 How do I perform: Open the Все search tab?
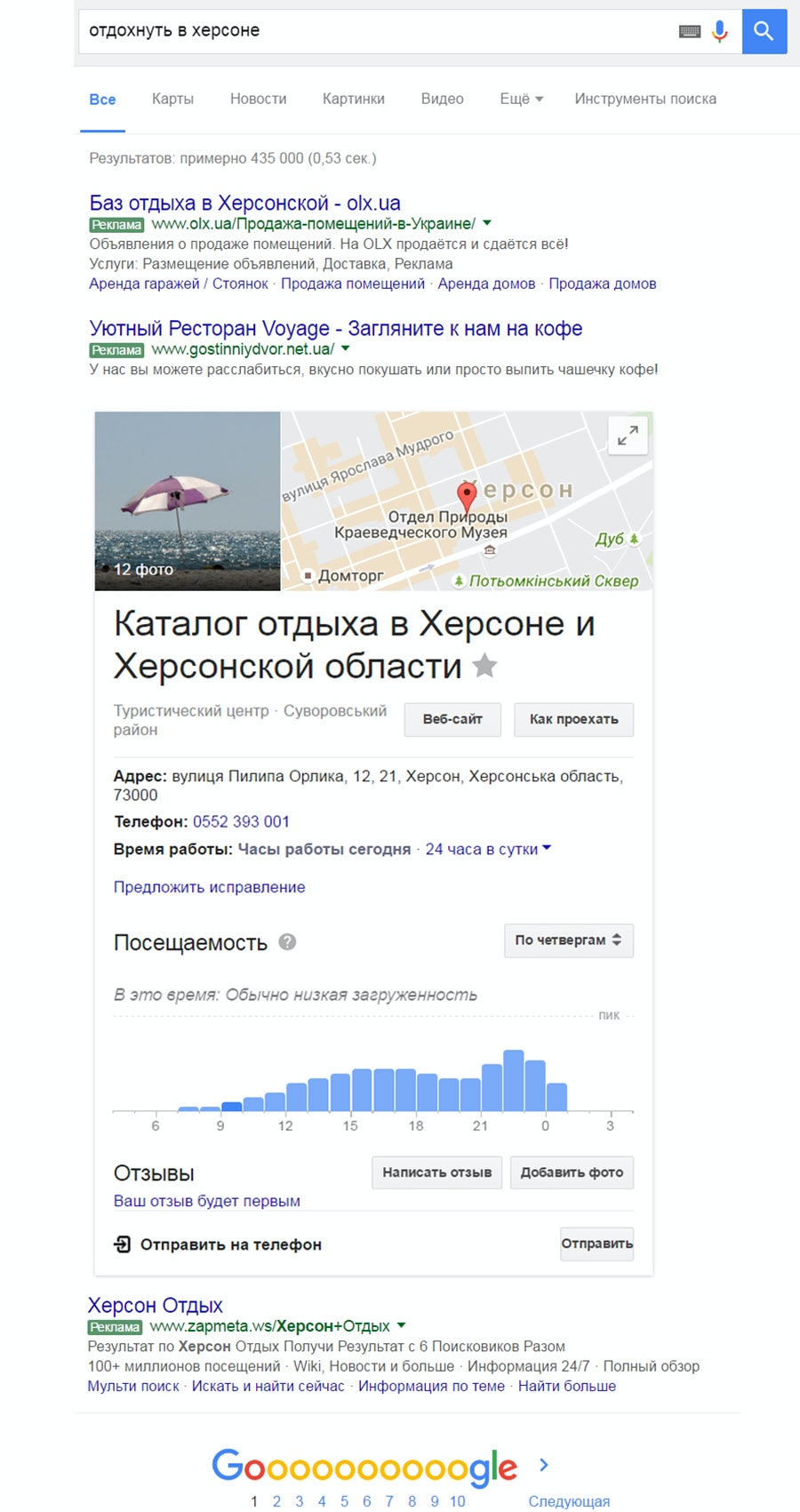102,100
